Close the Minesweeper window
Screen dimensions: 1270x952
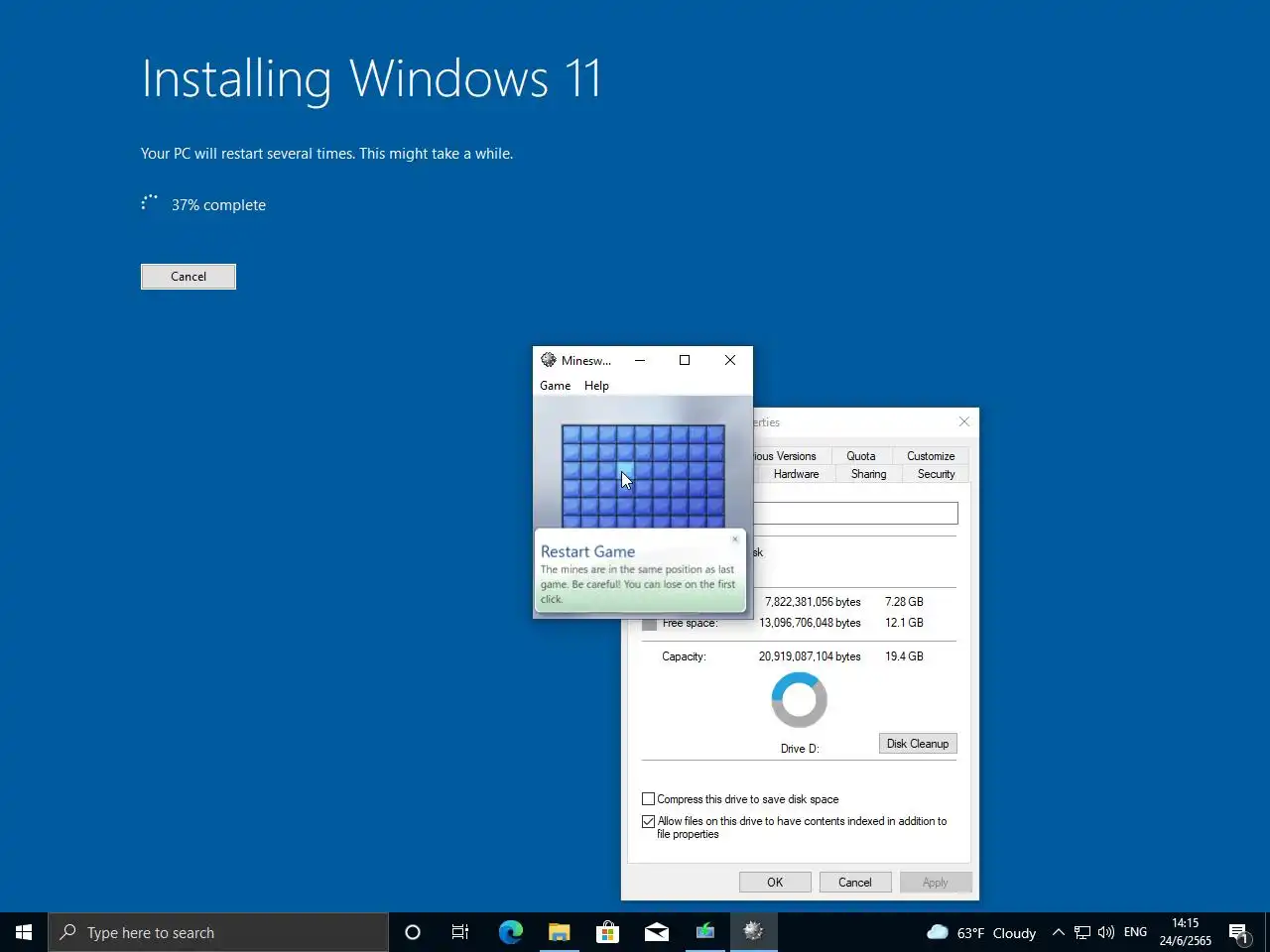click(730, 360)
